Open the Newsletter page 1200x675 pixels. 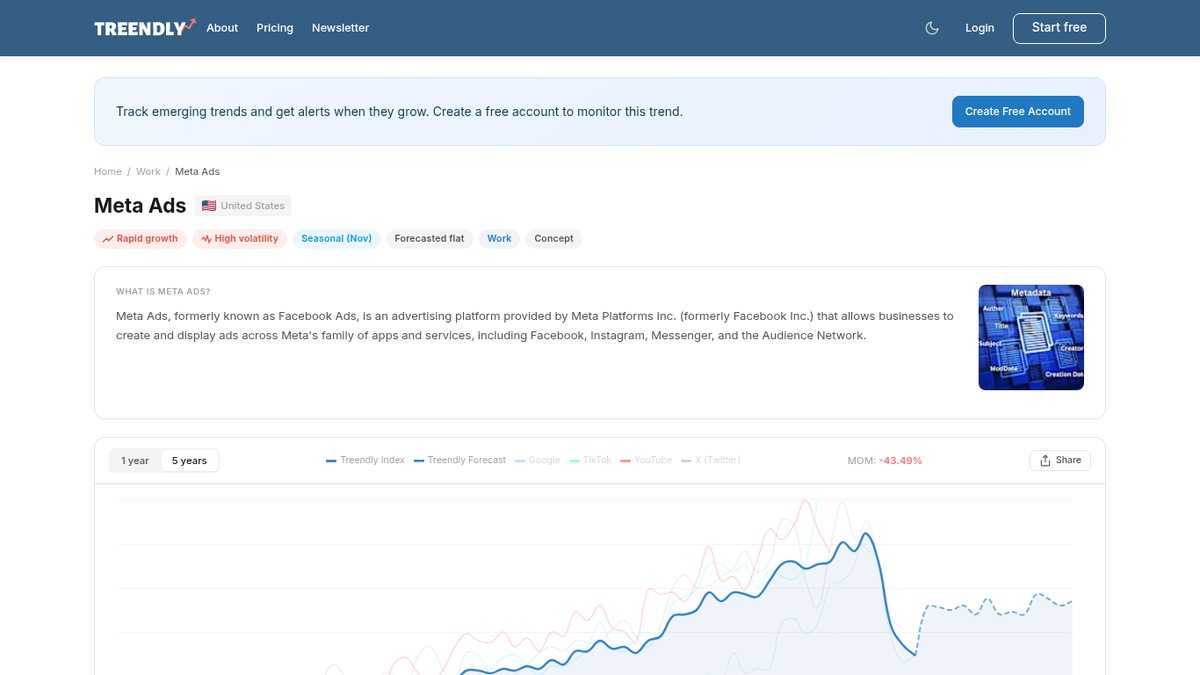[x=340, y=28]
